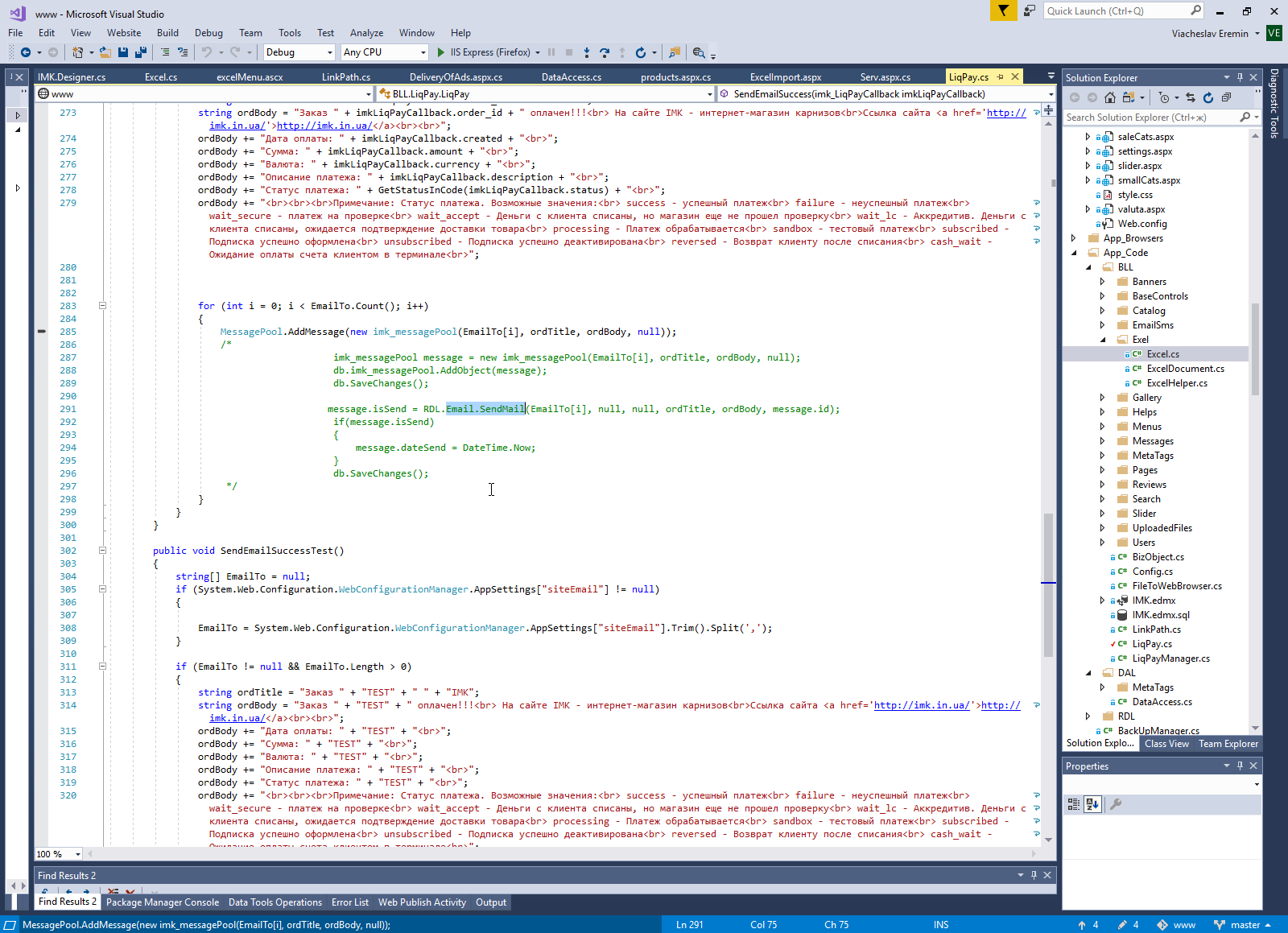Image resolution: width=1288 pixels, height=933 pixels.
Task: Toggle Alphabetical sorting in Properties panel
Action: tap(1092, 803)
